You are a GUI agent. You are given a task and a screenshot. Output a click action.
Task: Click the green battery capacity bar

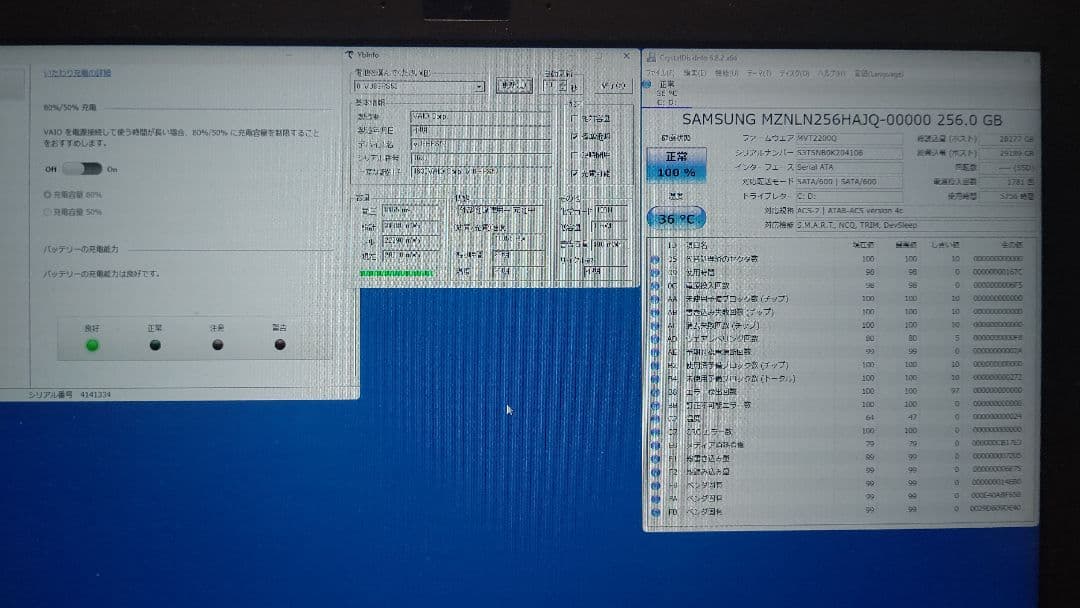tap(395, 272)
